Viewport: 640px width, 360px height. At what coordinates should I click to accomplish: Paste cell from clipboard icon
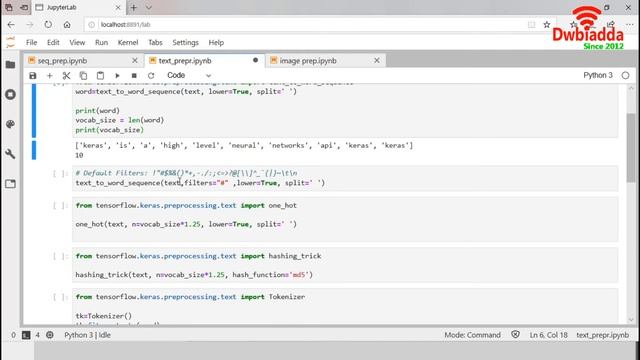(x=100, y=76)
